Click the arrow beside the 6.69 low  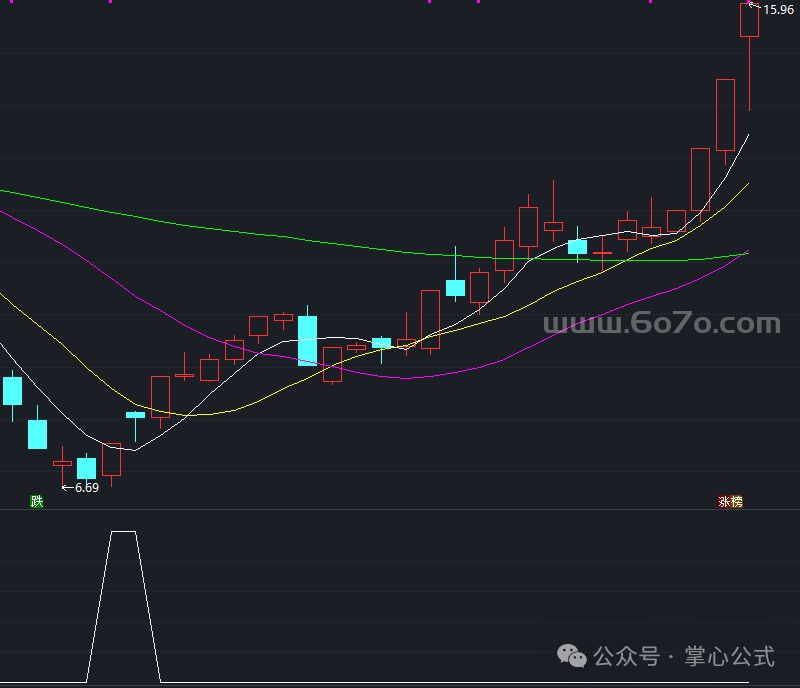coord(68,488)
